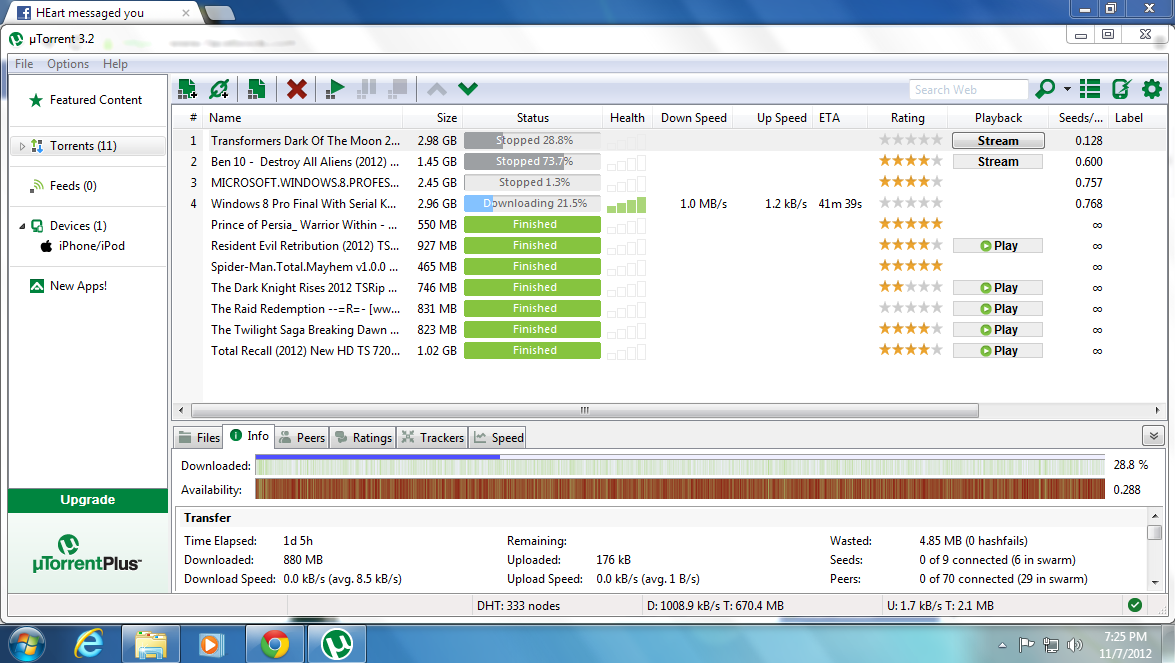
Task: Click the Search Web input field
Action: [968, 90]
